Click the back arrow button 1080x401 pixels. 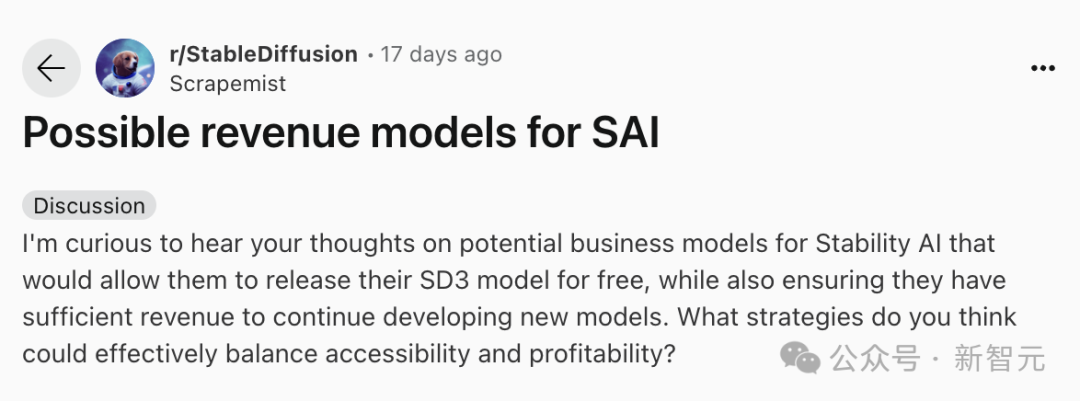click(51, 68)
